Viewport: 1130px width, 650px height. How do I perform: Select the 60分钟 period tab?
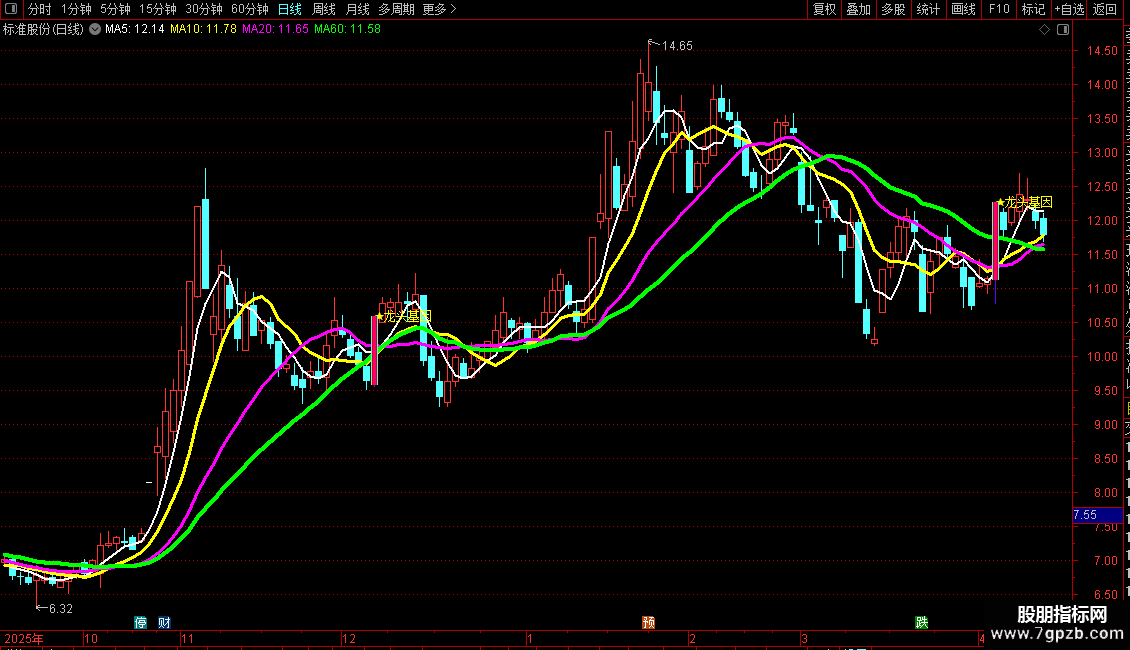[x=249, y=9]
